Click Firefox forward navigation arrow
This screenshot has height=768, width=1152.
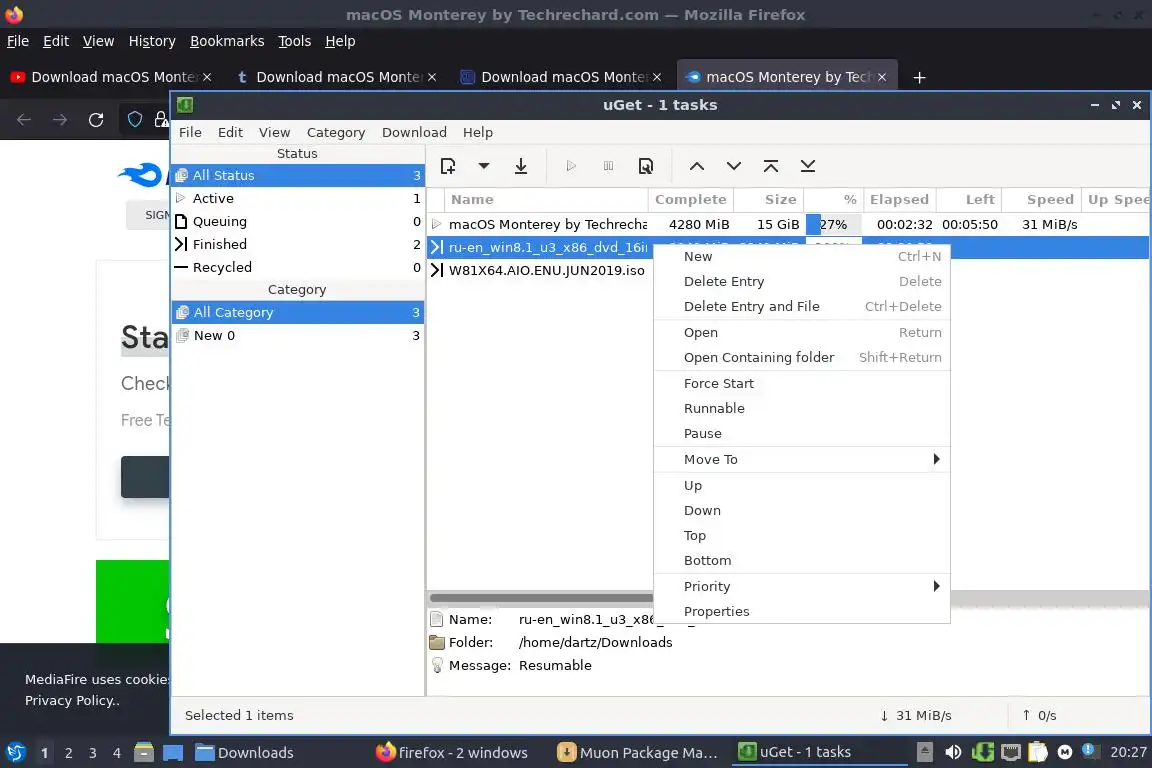coord(60,120)
